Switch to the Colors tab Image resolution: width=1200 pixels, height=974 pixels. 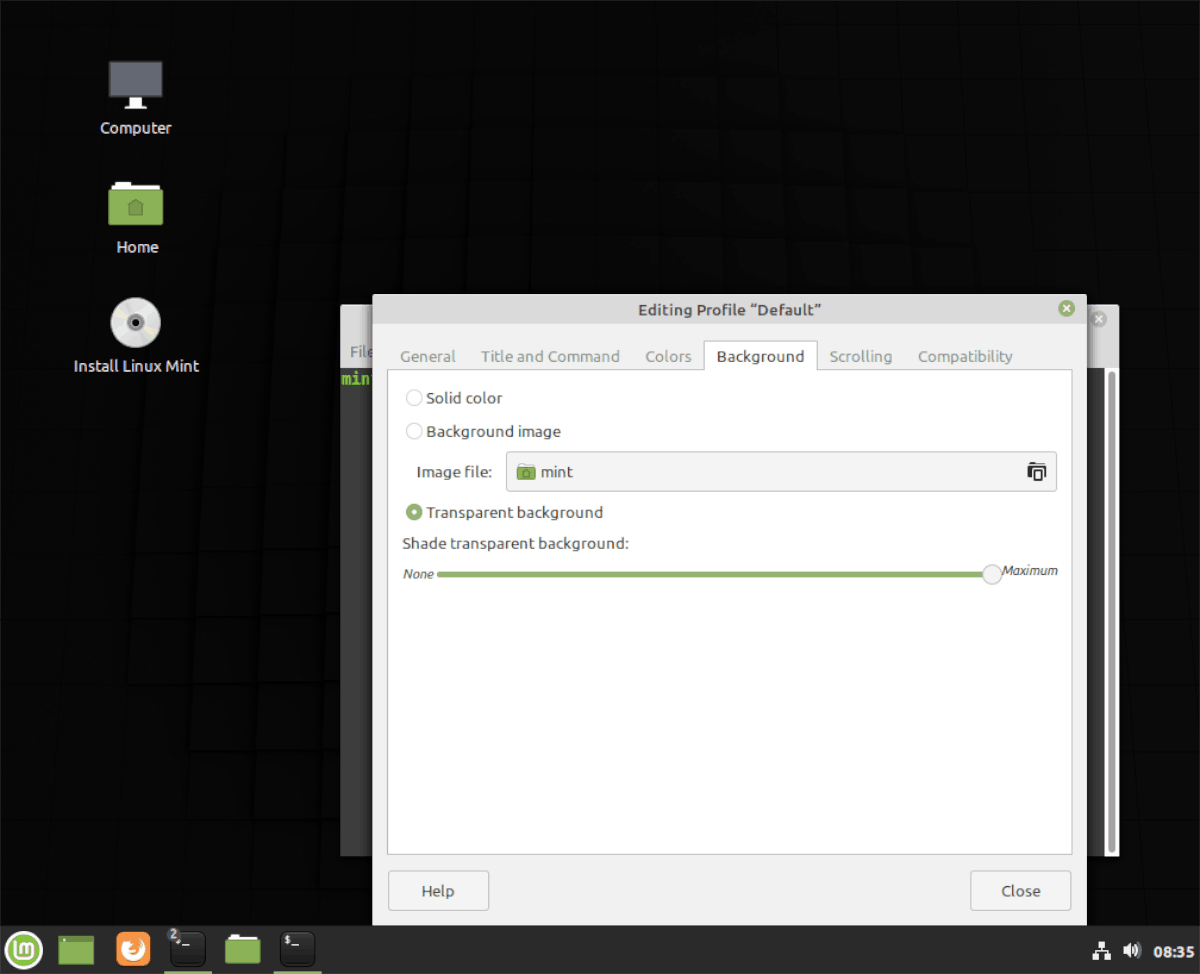pyautogui.click(x=668, y=356)
